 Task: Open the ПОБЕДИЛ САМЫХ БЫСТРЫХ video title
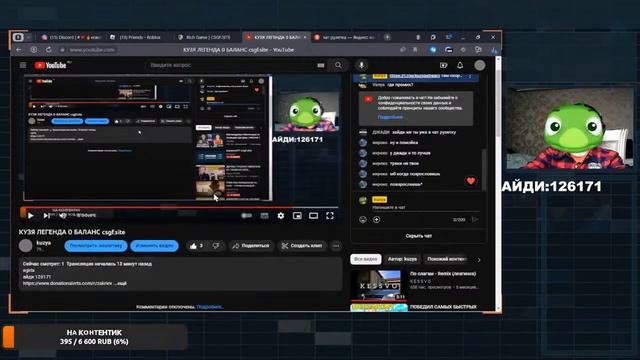tap(443, 307)
